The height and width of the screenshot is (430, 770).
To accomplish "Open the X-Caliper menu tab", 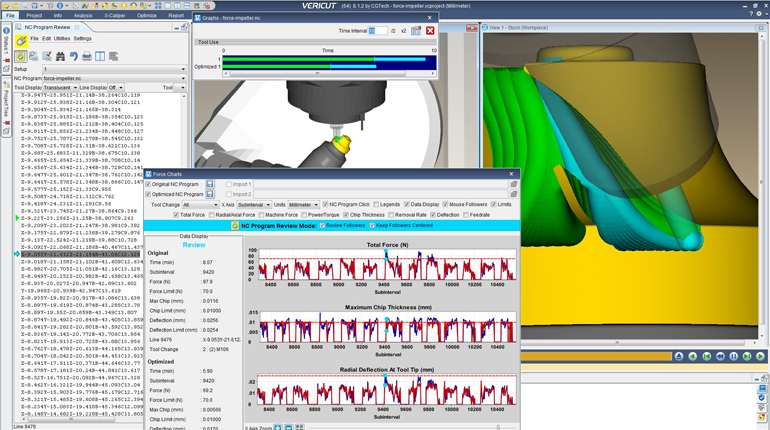I will (114, 16).
